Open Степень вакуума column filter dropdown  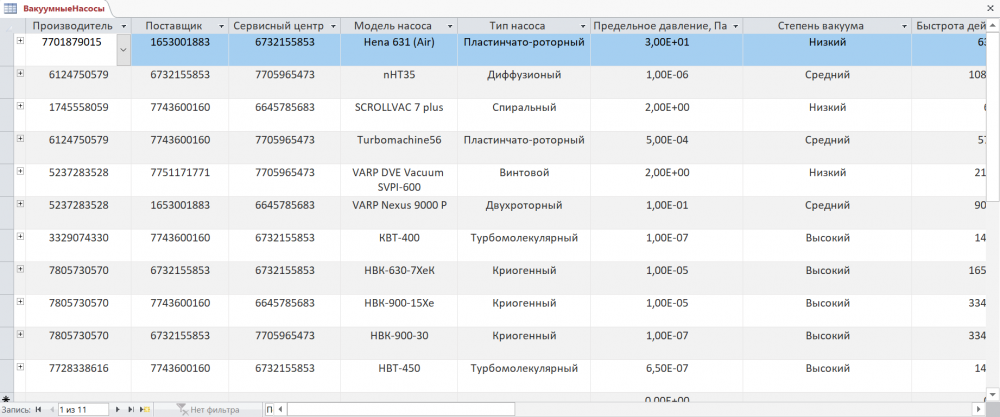tap(903, 26)
